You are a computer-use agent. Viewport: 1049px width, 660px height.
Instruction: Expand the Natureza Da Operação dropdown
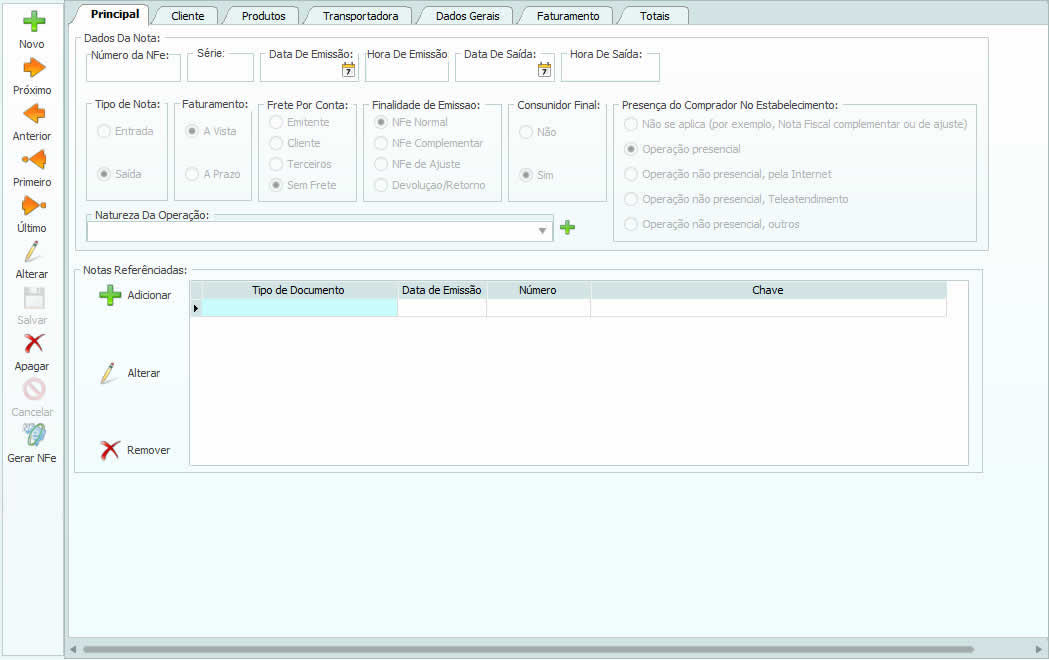pyautogui.click(x=543, y=231)
